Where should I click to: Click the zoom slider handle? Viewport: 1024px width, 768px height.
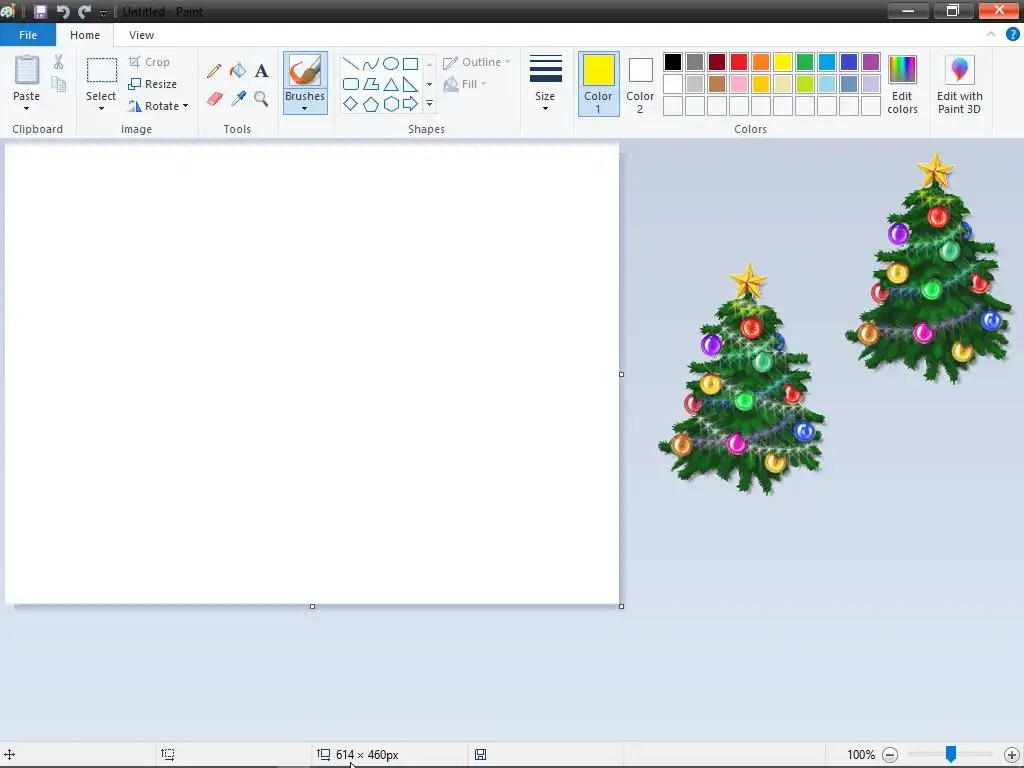(951, 754)
